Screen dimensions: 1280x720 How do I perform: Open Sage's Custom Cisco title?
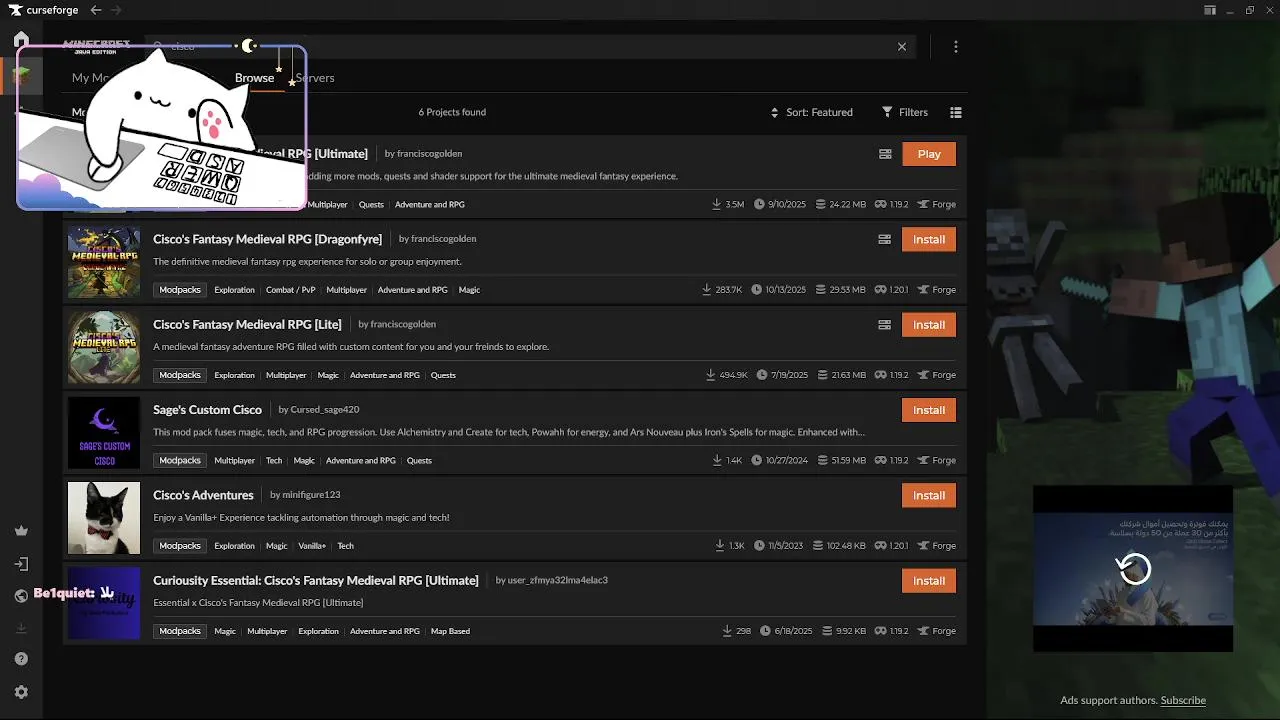pos(207,410)
